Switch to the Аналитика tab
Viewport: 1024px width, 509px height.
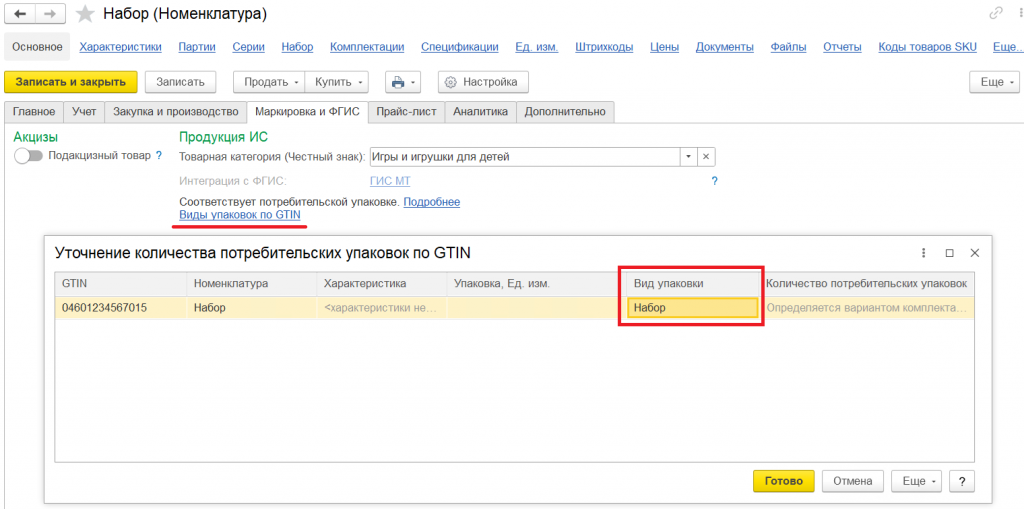coord(481,112)
